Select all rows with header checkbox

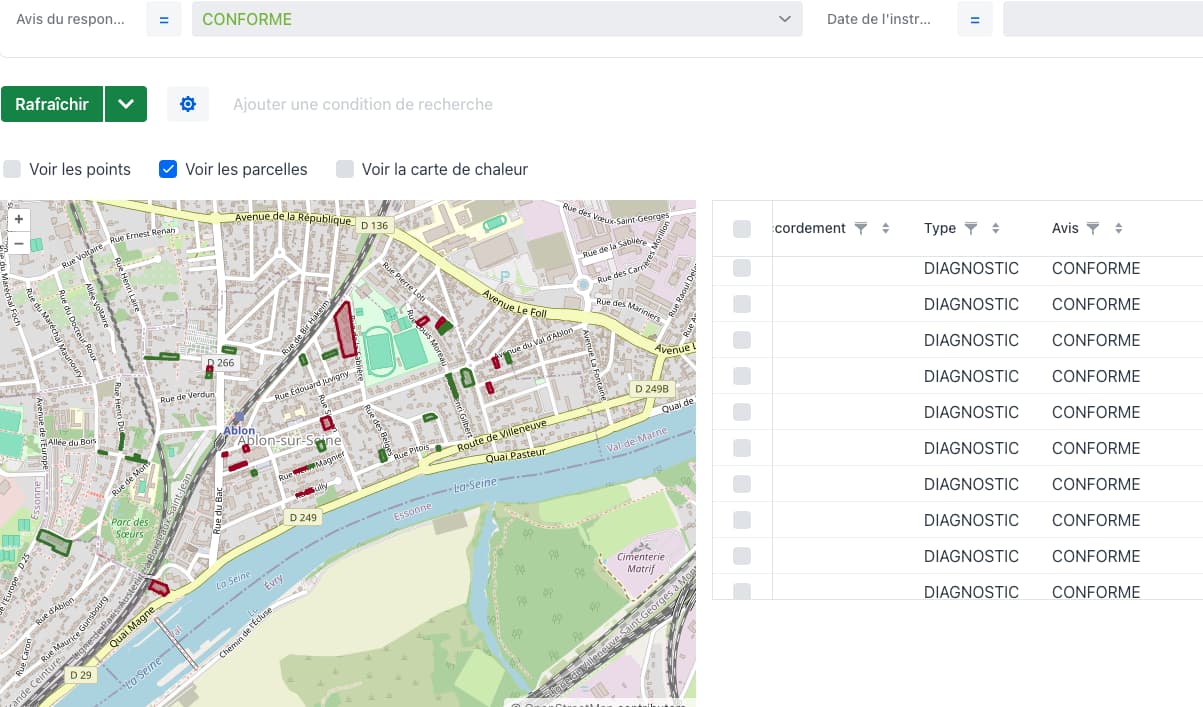pos(742,229)
